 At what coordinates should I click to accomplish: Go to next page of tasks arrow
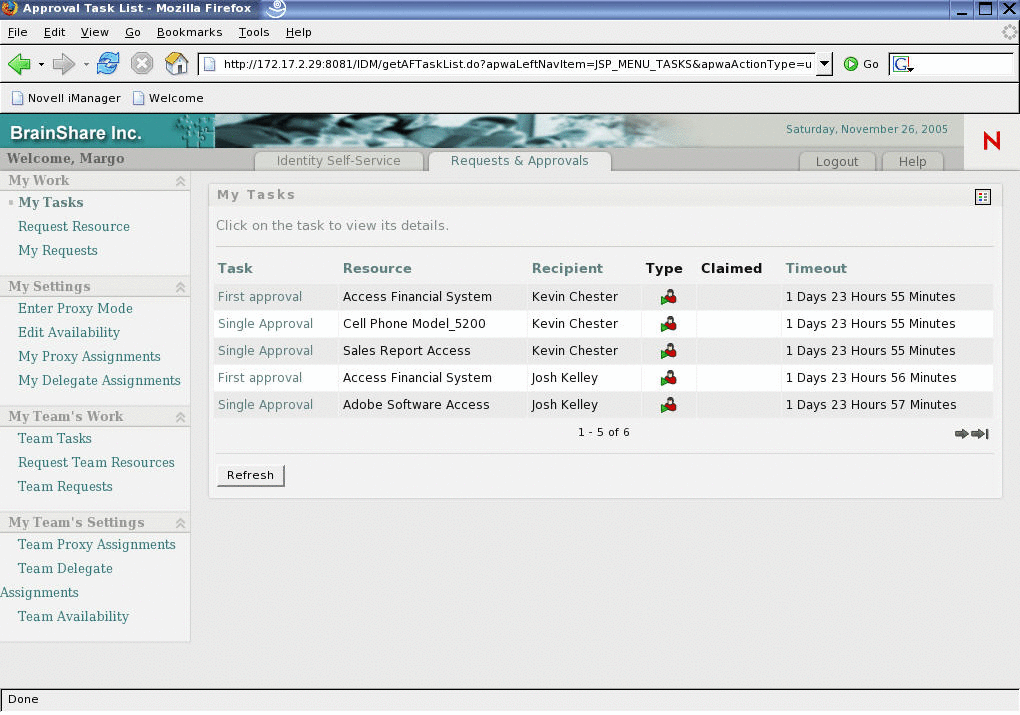(x=961, y=434)
